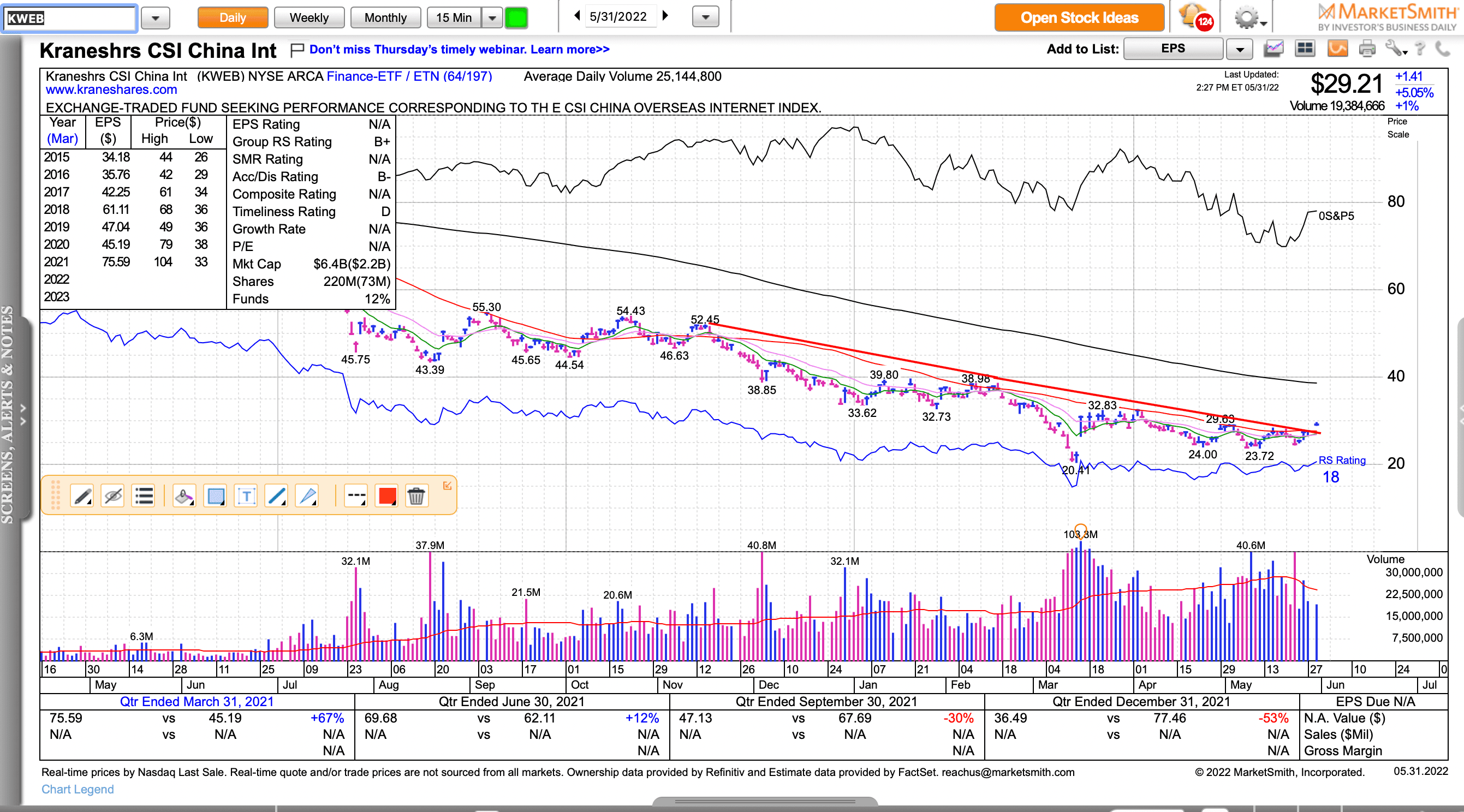Click the horizontal scrollbar at the bottom
The height and width of the screenshot is (812, 1464).
point(765,802)
